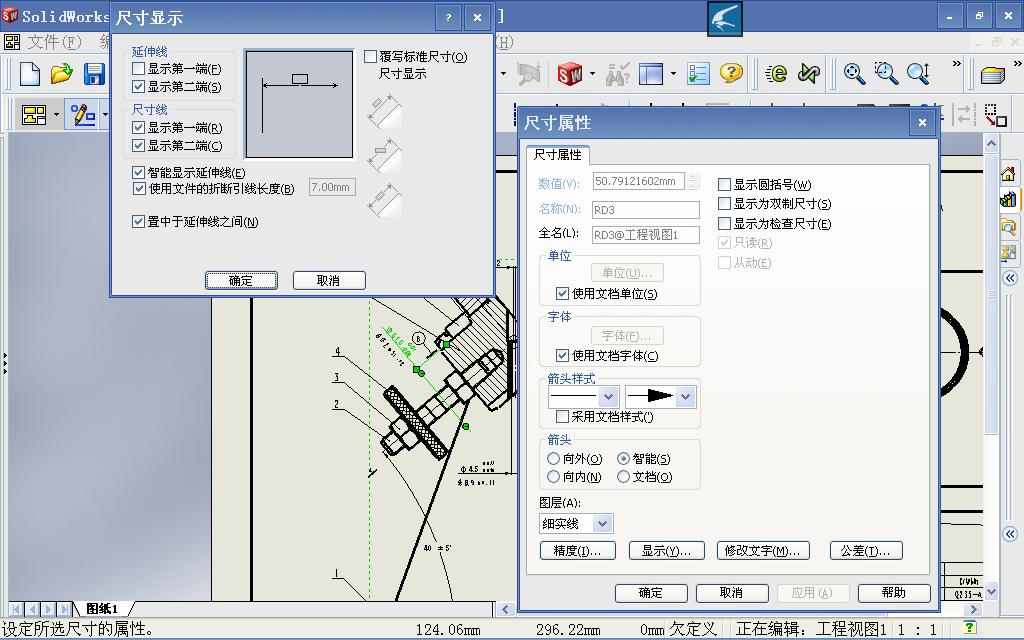This screenshot has height=640, width=1024.
Task: Click the document icon left of 文件 menu
Action: click(12, 42)
